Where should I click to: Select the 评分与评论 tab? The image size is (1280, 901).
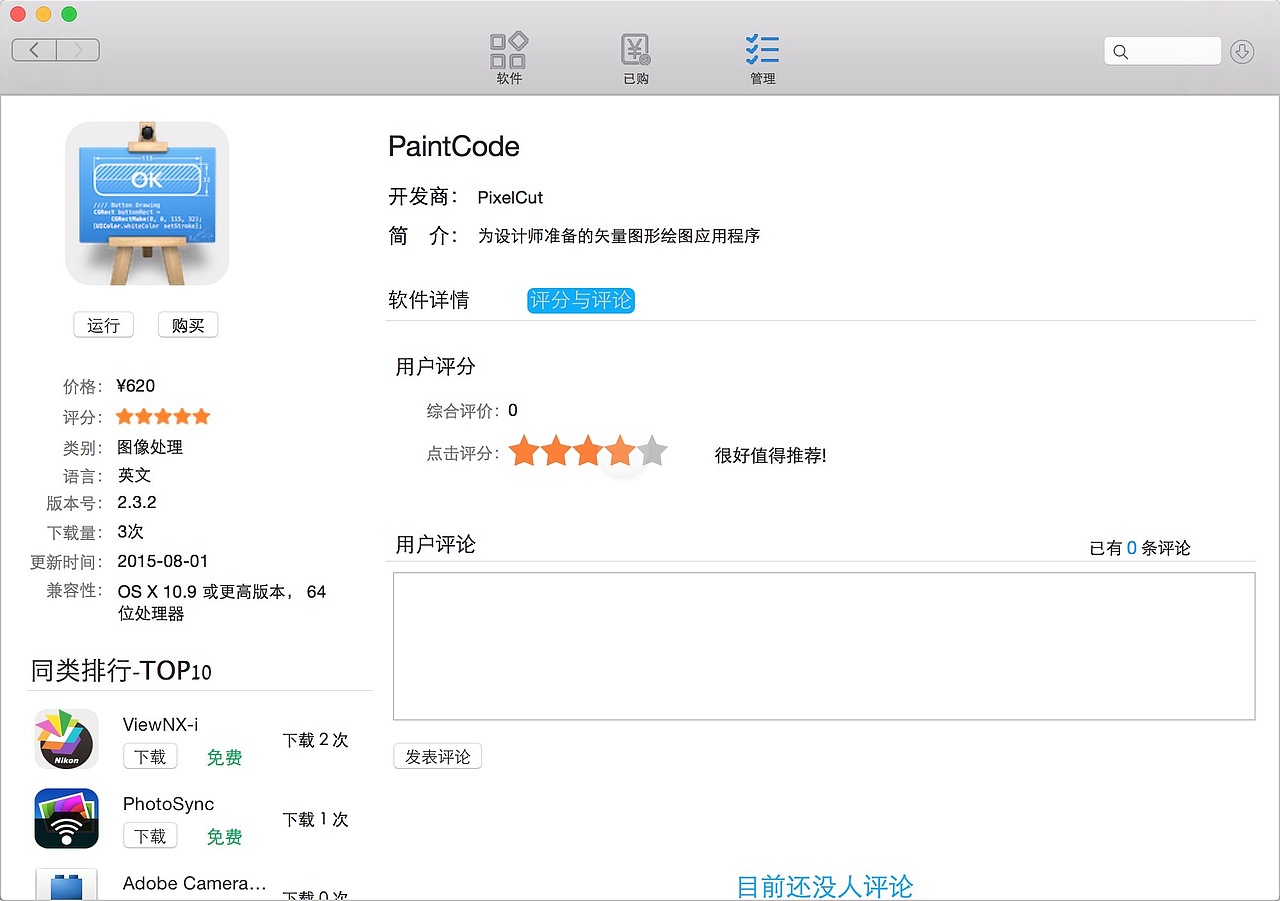(x=581, y=300)
